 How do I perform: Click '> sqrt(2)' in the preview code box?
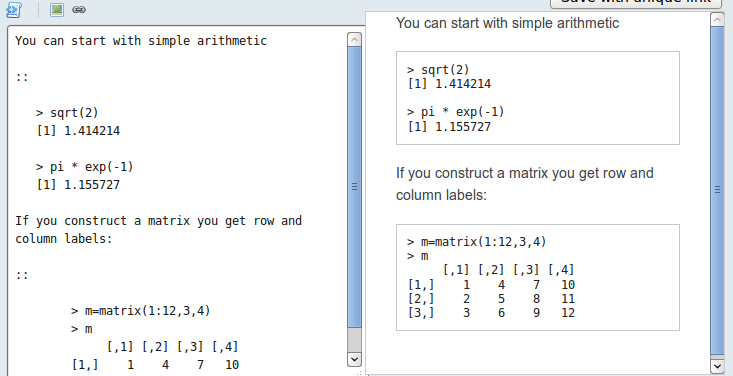[x=438, y=70]
